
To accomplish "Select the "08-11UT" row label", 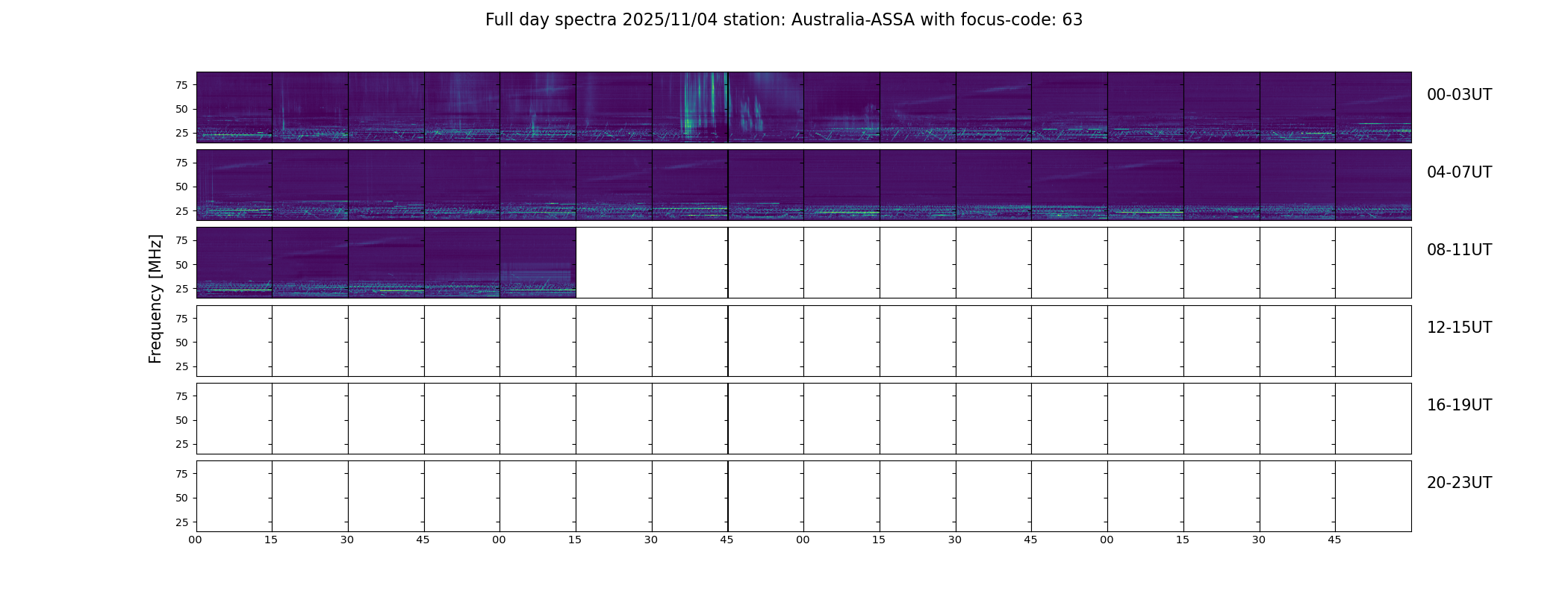I will [x=1459, y=250].
